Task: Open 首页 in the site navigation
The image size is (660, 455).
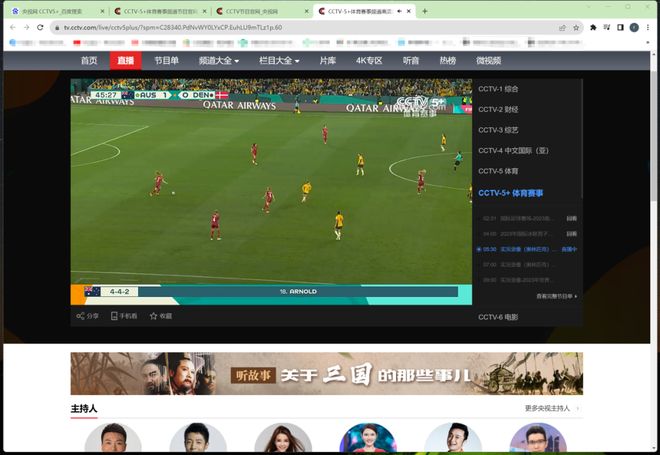Action: point(89,61)
